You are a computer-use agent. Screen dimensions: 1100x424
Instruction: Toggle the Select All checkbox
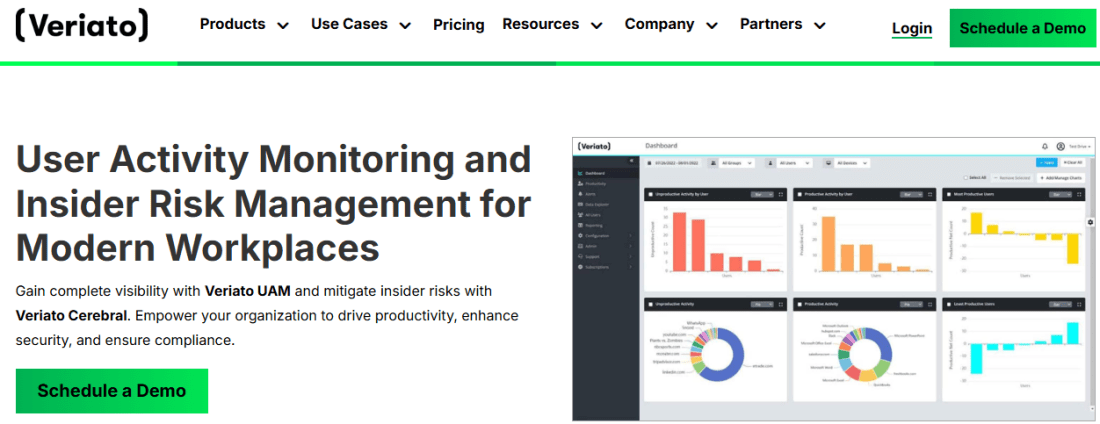point(966,178)
